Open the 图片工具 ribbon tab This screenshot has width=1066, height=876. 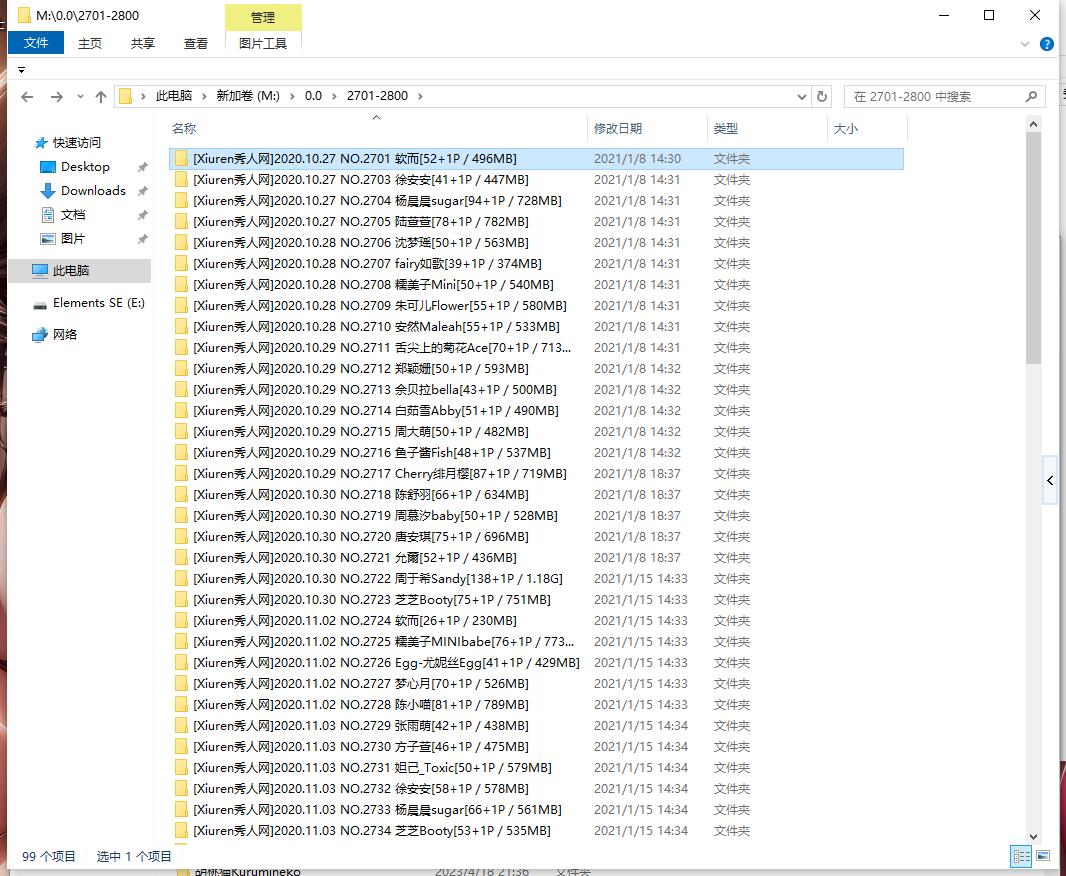(262, 43)
